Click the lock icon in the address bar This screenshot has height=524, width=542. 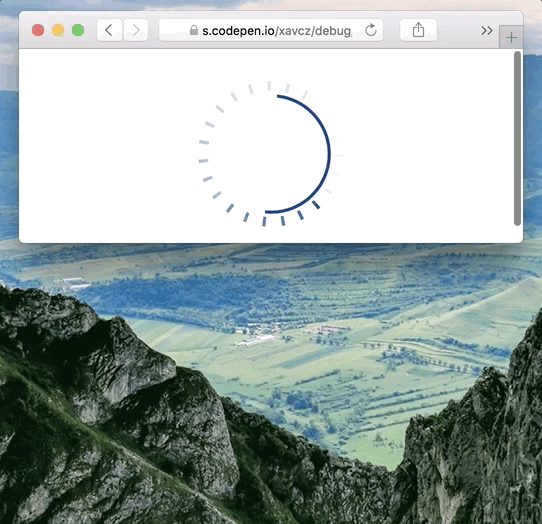[x=194, y=30]
